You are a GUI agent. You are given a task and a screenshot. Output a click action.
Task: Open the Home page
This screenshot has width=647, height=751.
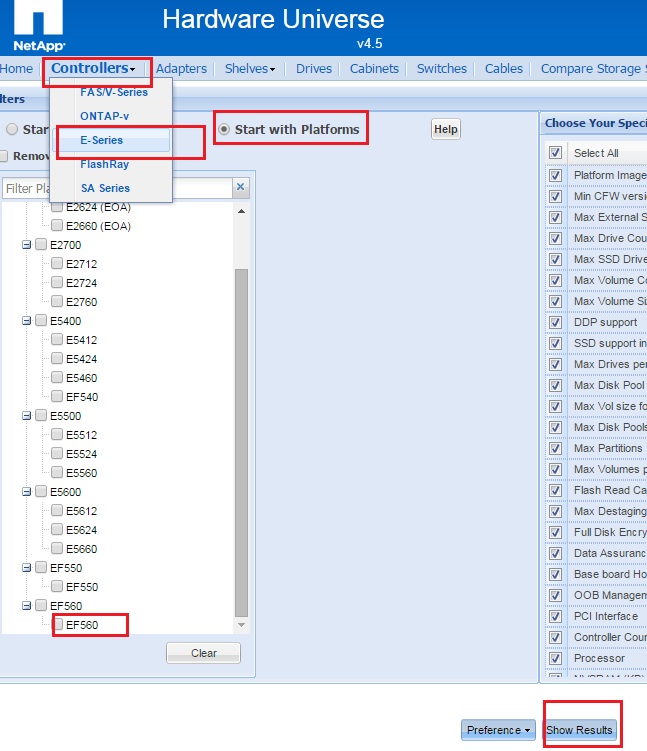16,68
